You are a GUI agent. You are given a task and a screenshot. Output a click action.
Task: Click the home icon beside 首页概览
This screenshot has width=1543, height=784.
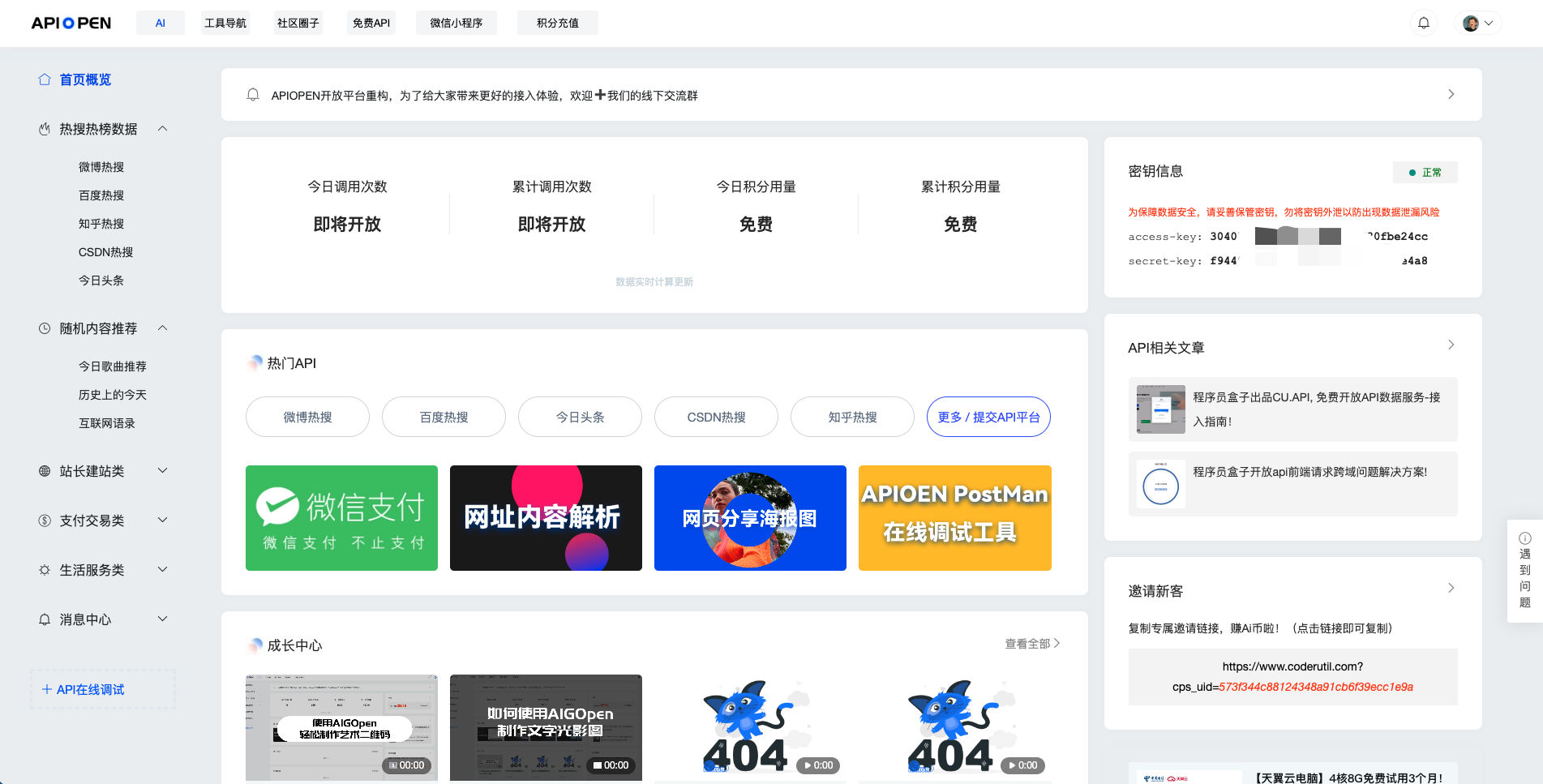point(45,79)
